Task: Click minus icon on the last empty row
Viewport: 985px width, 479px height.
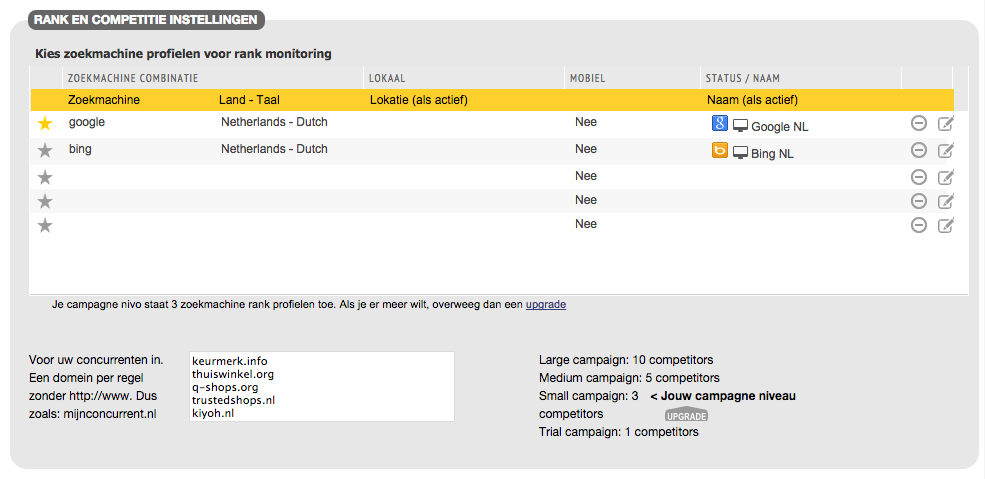Action: [918, 225]
